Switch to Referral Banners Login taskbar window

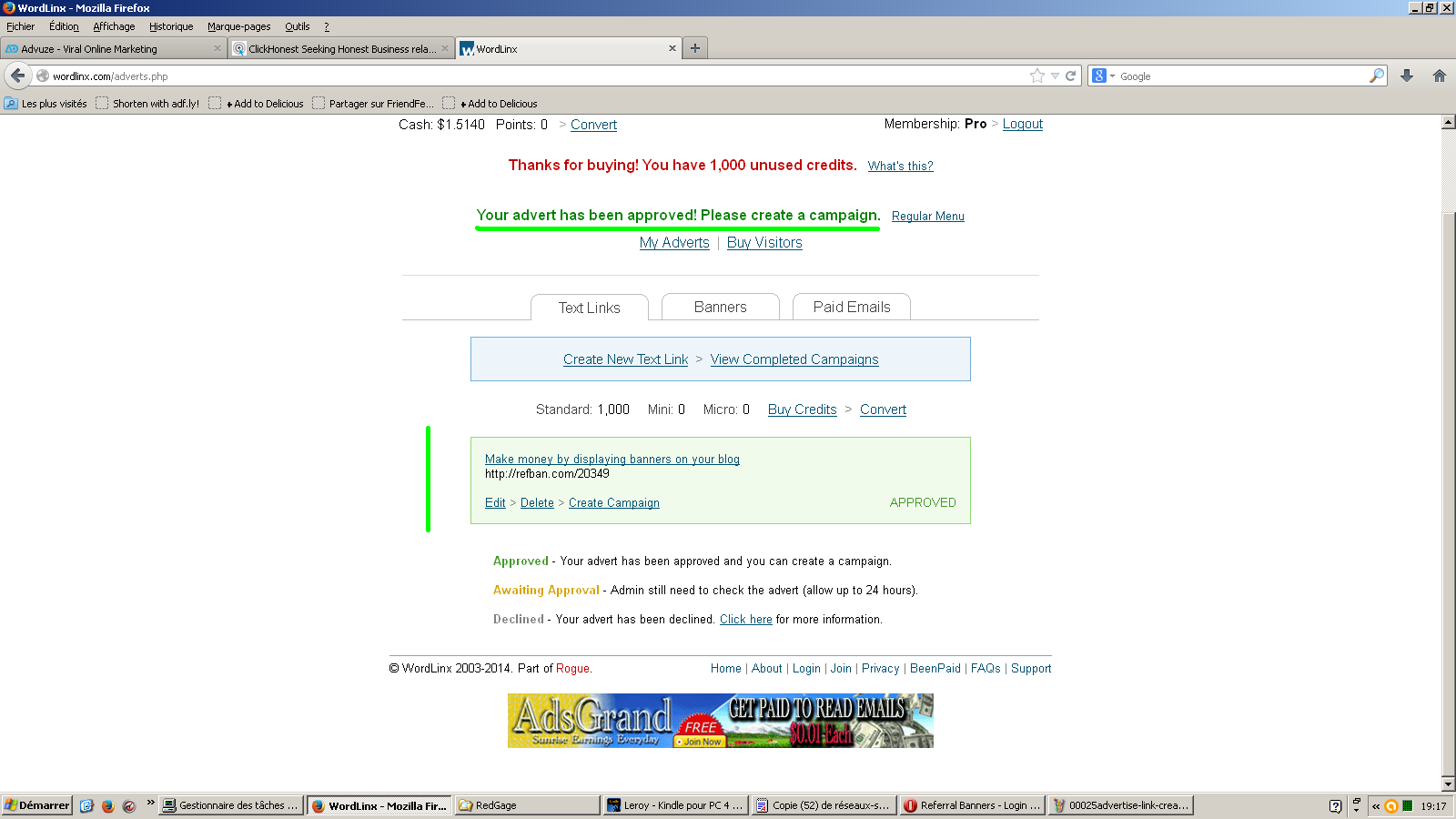(972, 805)
